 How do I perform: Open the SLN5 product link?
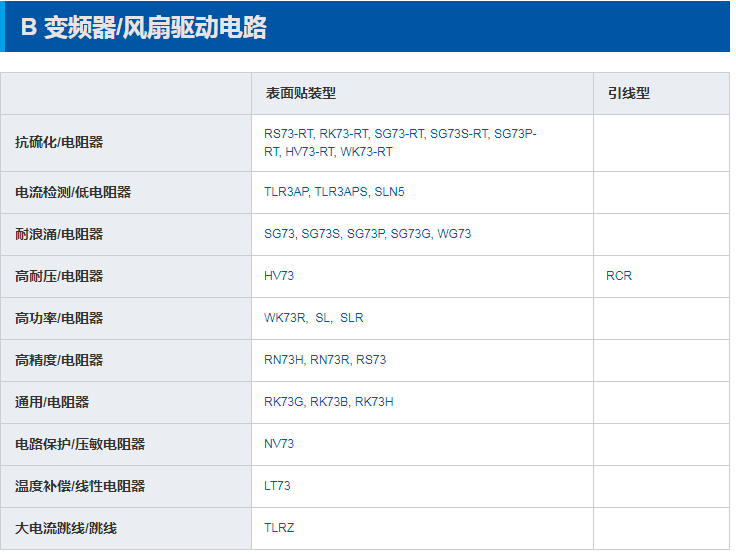[x=389, y=192]
